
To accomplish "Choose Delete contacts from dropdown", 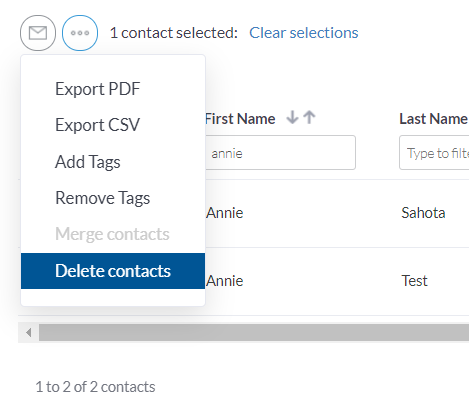I will point(113,271).
